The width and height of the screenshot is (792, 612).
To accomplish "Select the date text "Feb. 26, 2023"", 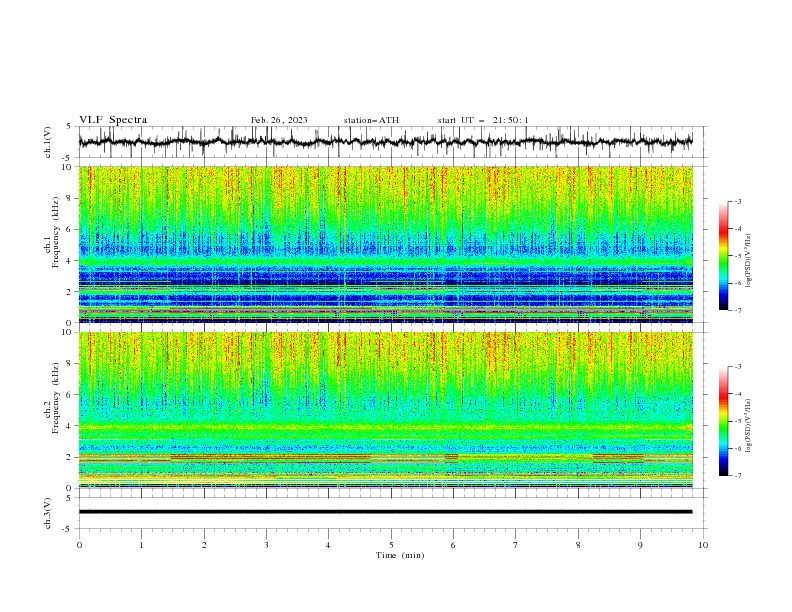I will coord(279,120).
